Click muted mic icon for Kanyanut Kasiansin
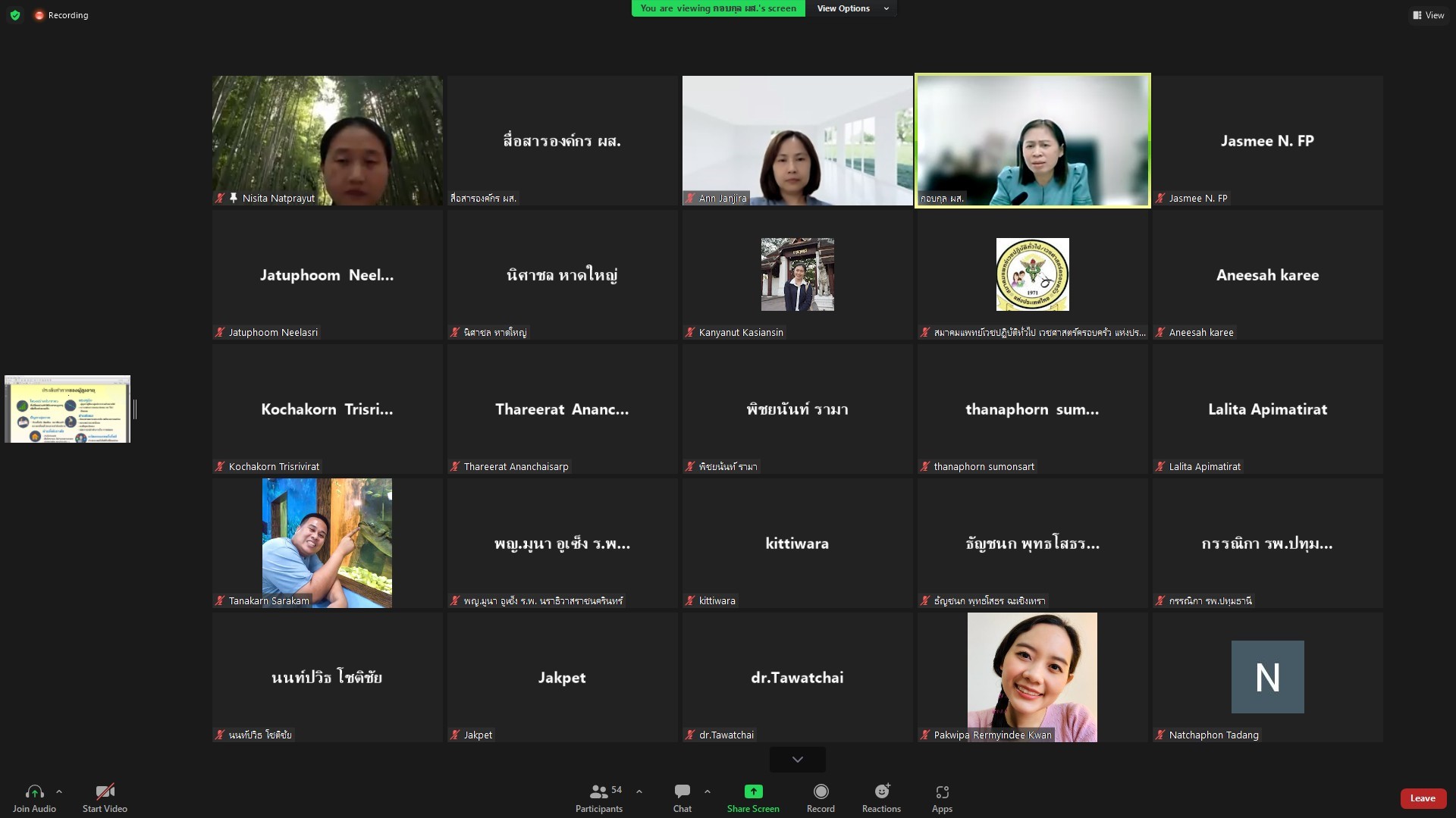The height and width of the screenshot is (818, 1456). (690, 332)
